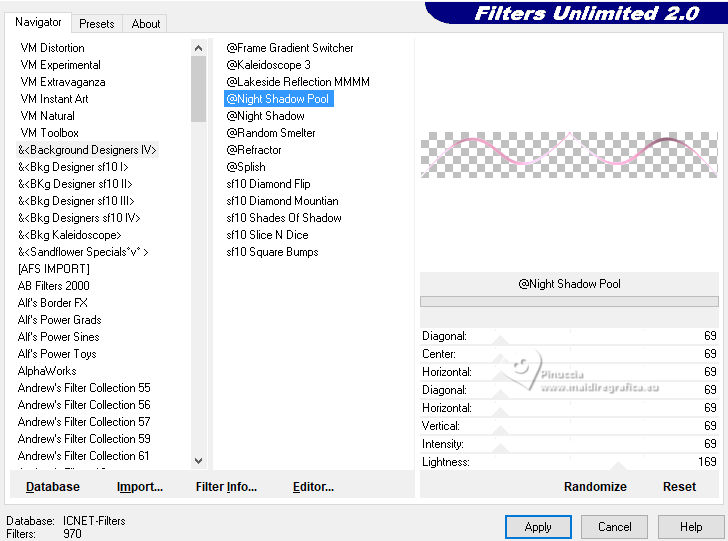The height and width of the screenshot is (541, 728).
Task: Select Alf's Power Grads
Action: click(59, 320)
